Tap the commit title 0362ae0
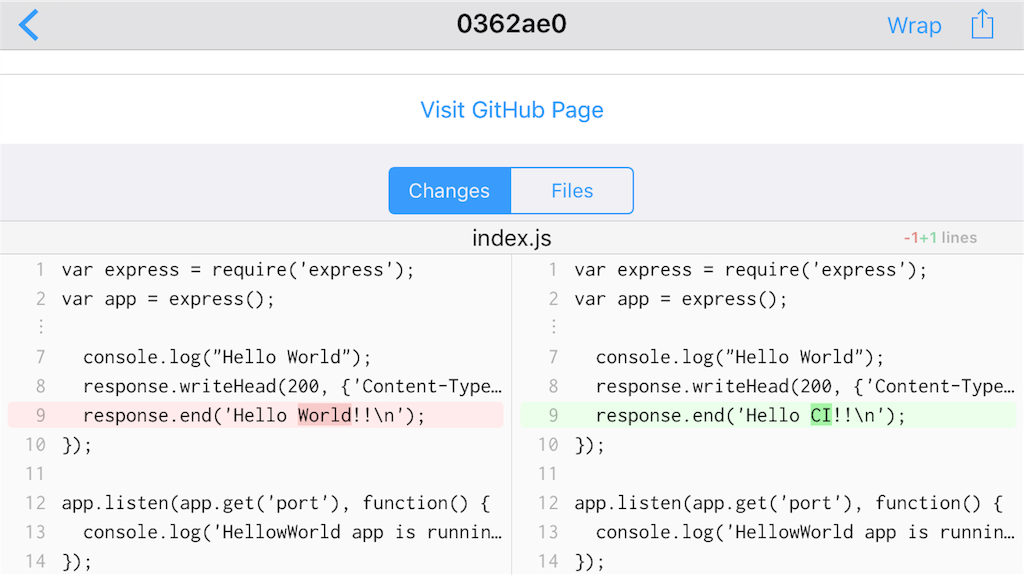1024x576 pixels. pyautogui.click(x=512, y=24)
